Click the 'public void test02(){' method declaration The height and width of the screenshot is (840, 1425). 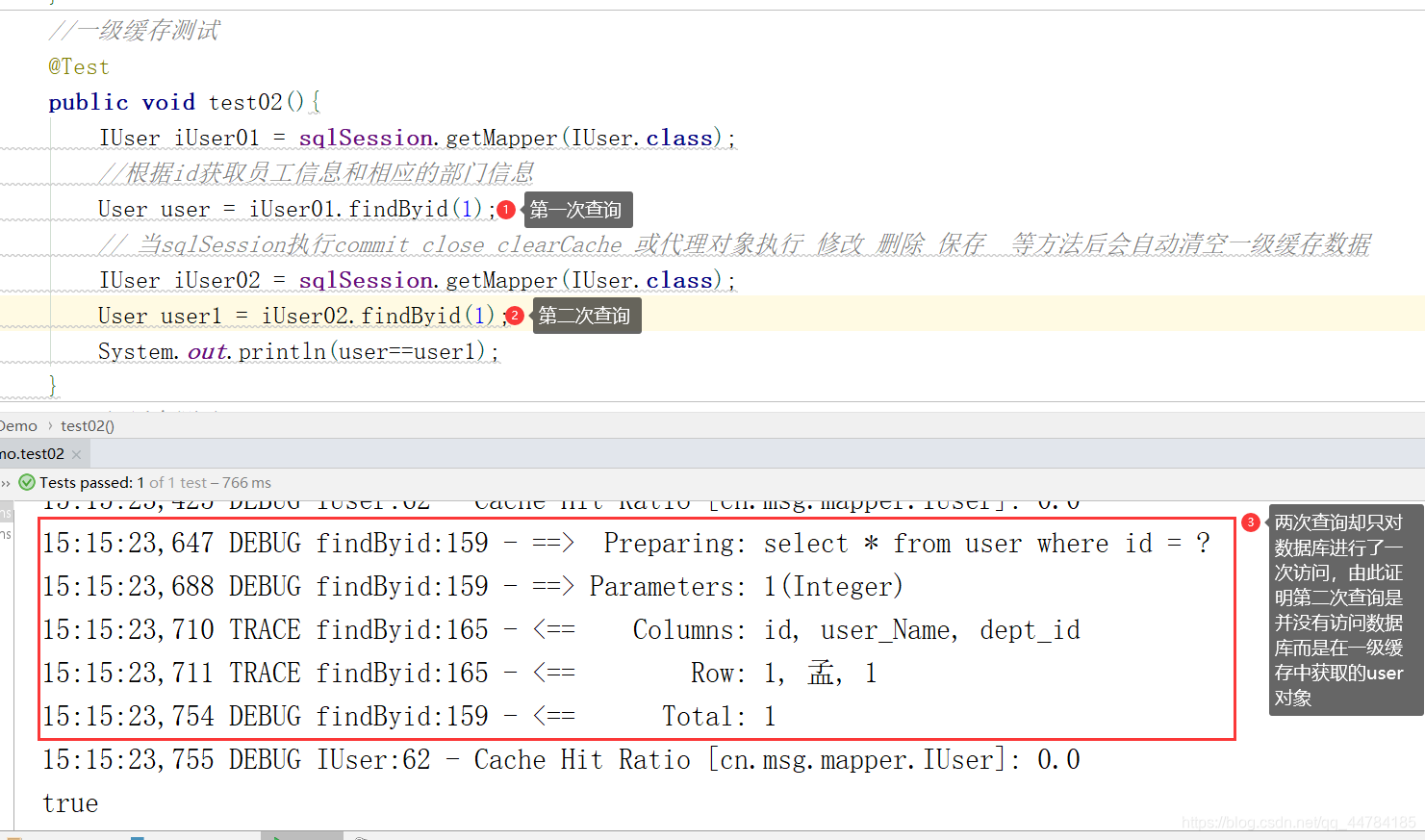click(185, 102)
